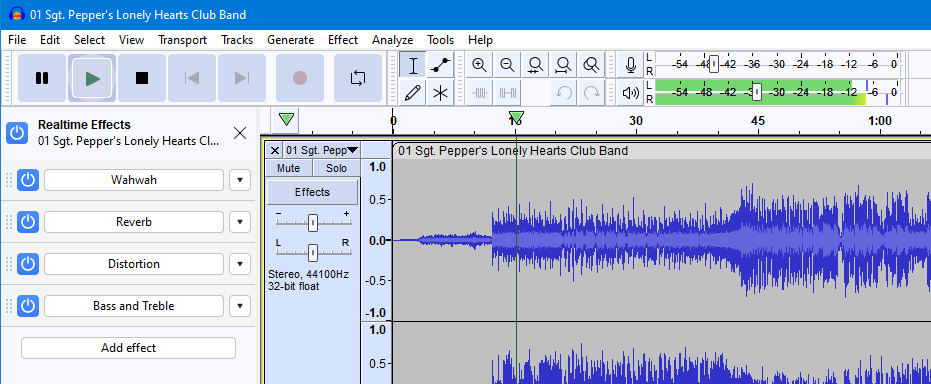
Task: Adjust the track pan slider
Action: [x=313, y=252]
